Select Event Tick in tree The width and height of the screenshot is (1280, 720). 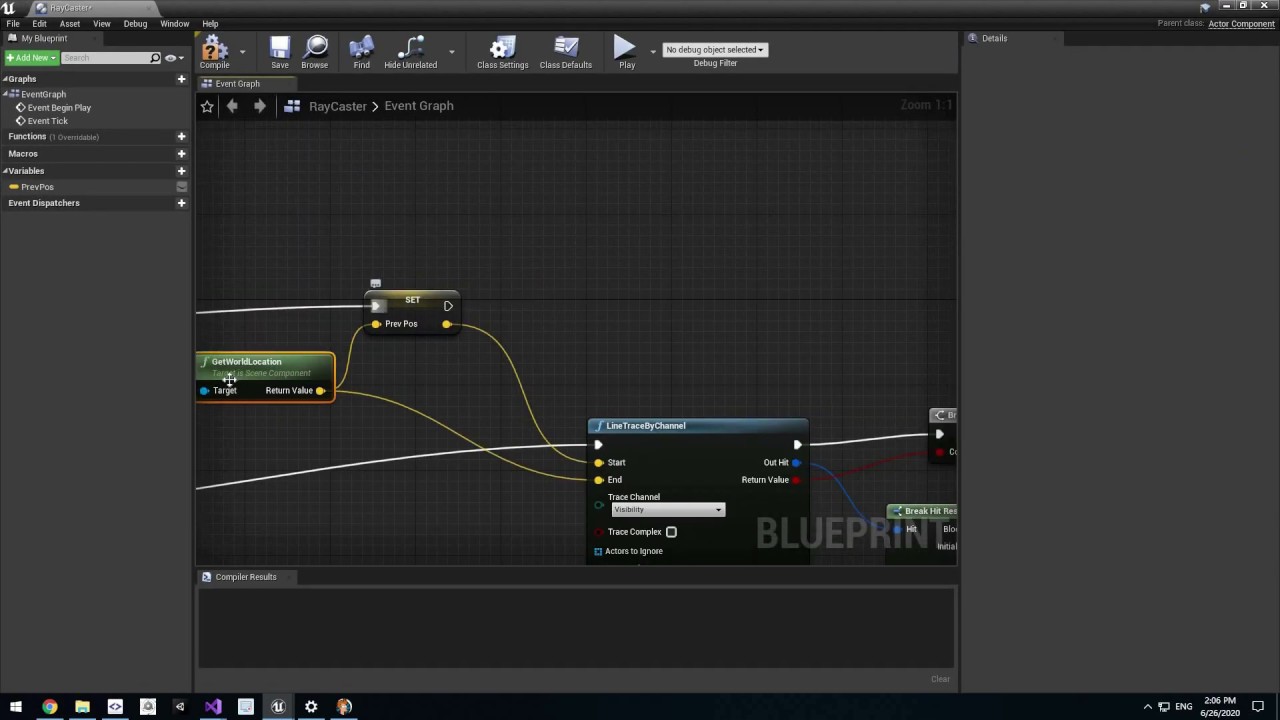[x=47, y=121]
